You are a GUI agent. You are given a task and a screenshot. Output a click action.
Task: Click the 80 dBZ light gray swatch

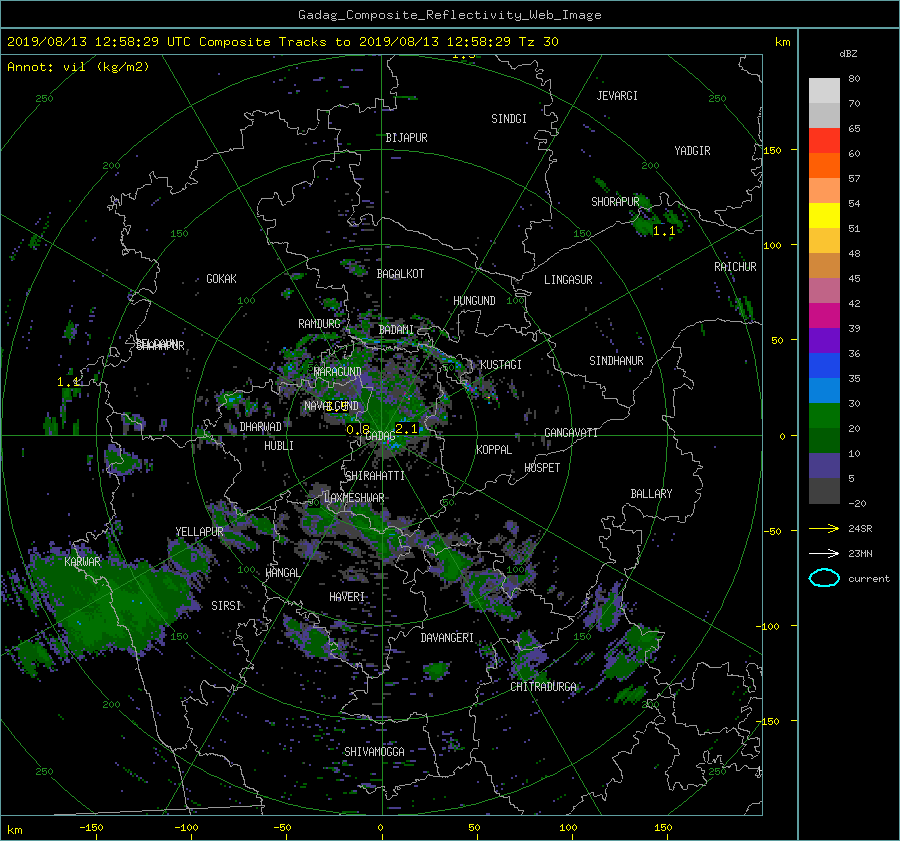tap(824, 90)
